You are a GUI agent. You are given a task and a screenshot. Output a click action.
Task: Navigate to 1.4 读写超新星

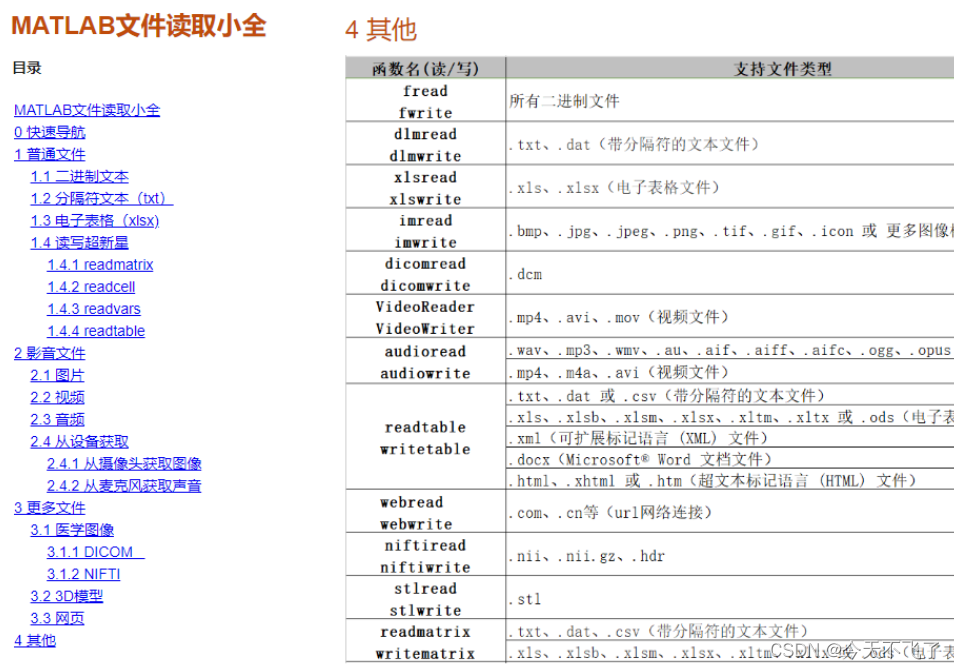[x=80, y=243]
